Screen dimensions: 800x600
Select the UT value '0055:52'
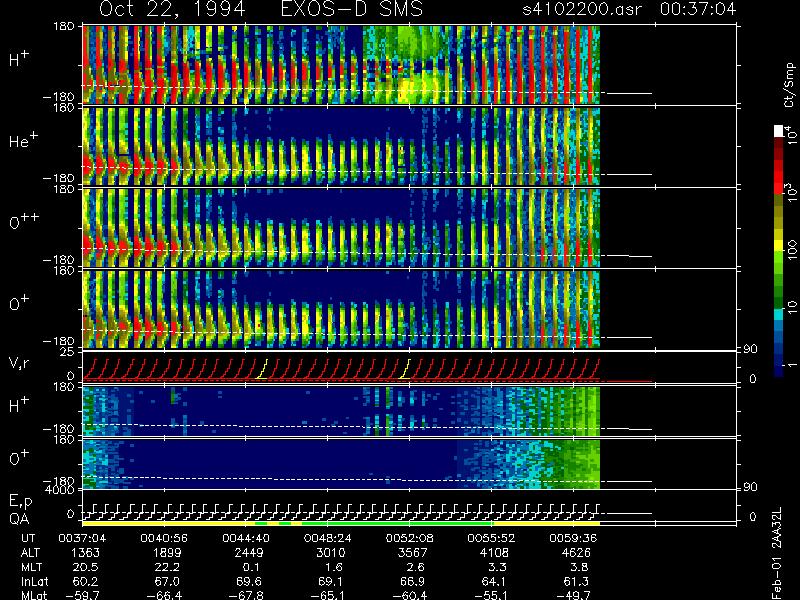pos(491,538)
